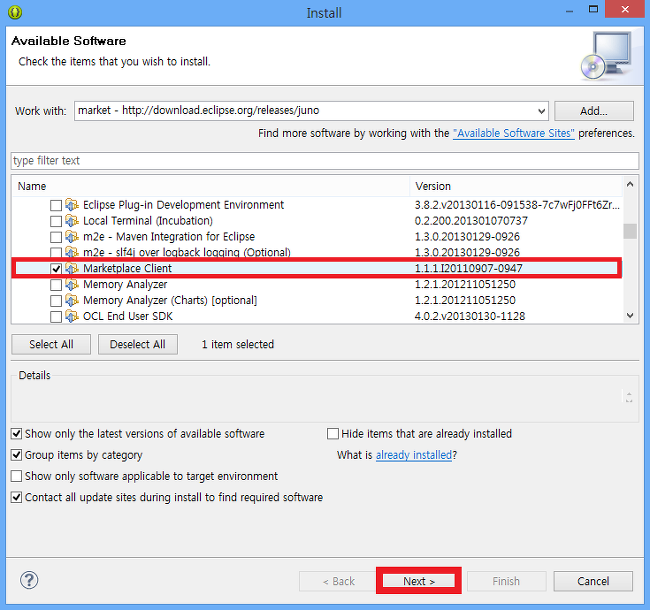Enable Show only software applicable to target environment
This screenshot has width=650, height=610.
tap(16, 476)
